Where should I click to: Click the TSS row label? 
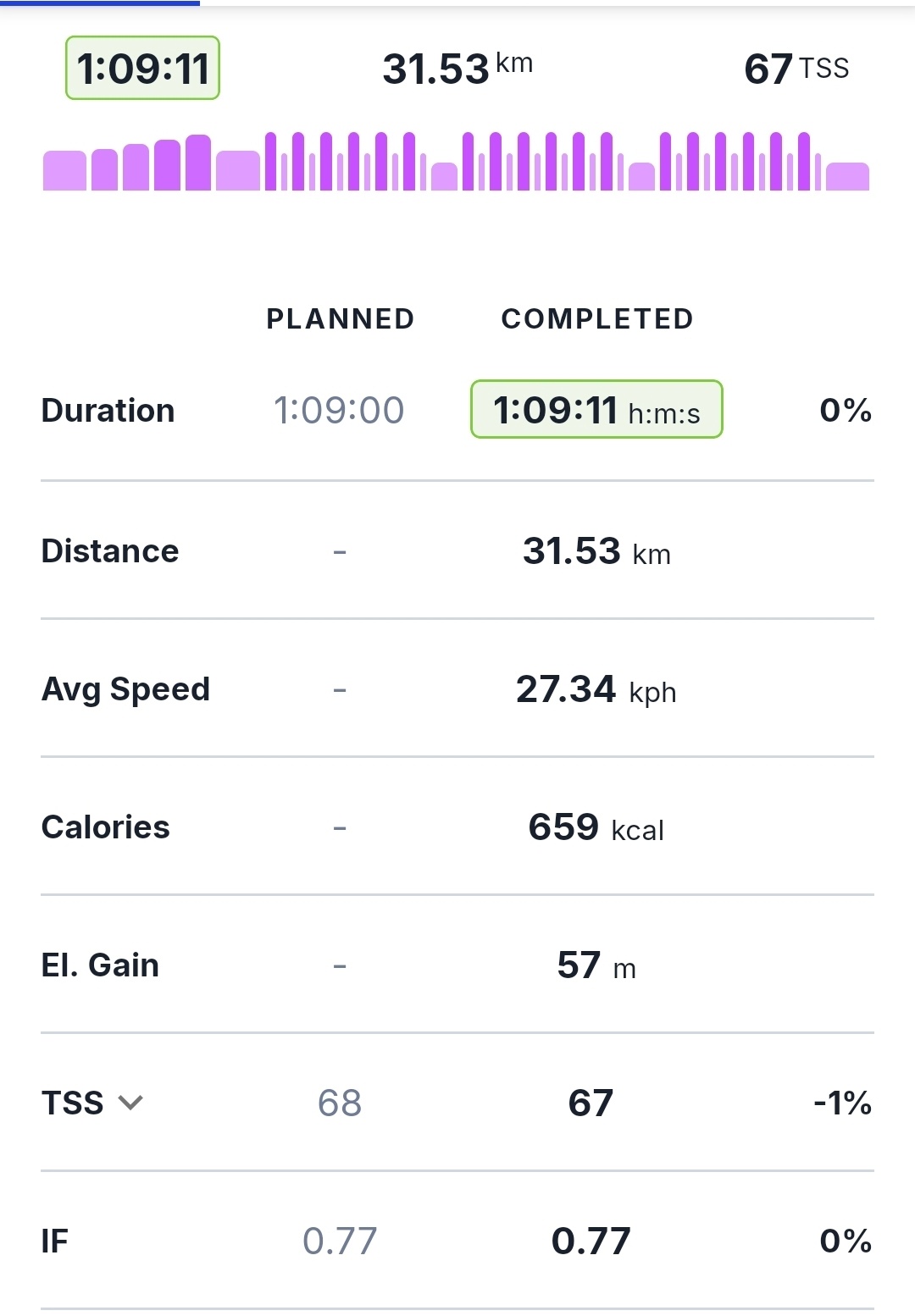click(73, 1103)
